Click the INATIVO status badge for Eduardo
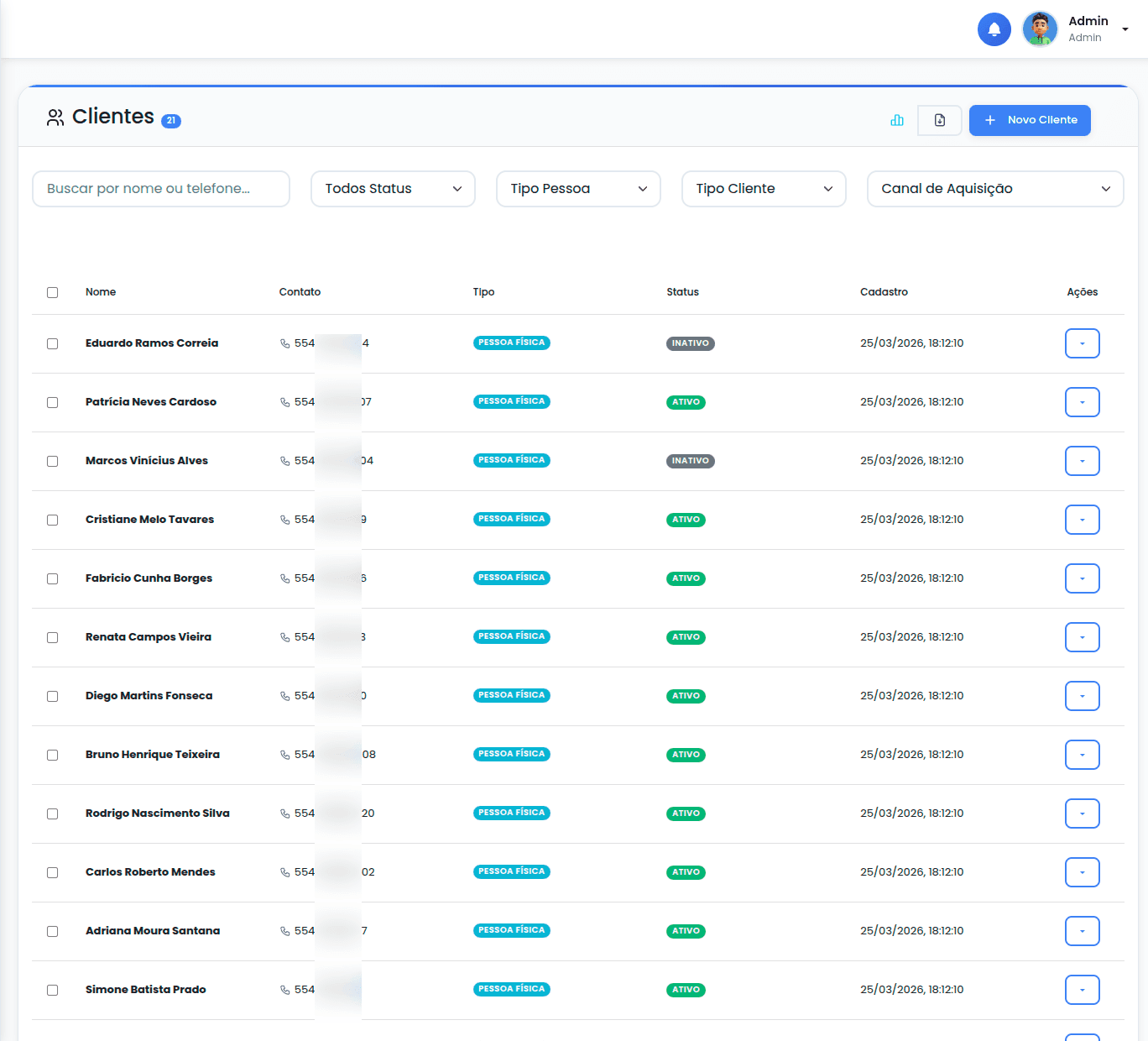1148x1041 pixels. pyautogui.click(x=690, y=343)
